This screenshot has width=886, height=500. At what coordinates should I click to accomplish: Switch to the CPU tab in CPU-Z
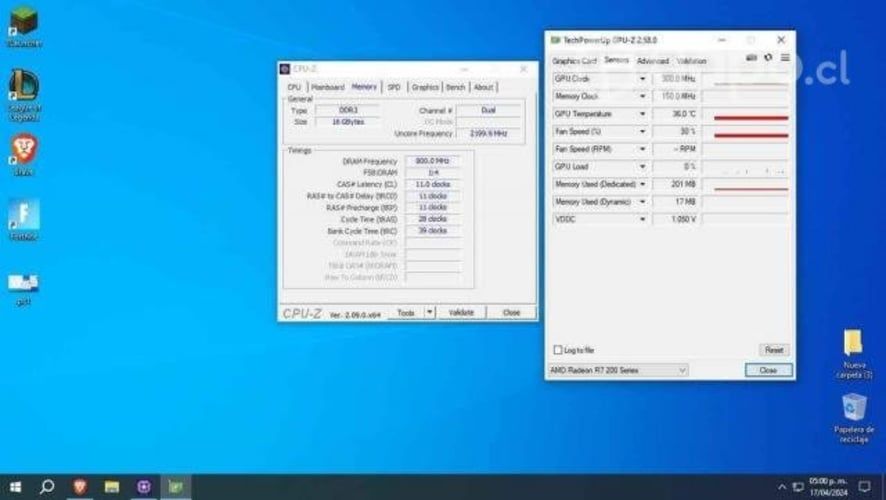pyautogui.click(x=294, y=87)
